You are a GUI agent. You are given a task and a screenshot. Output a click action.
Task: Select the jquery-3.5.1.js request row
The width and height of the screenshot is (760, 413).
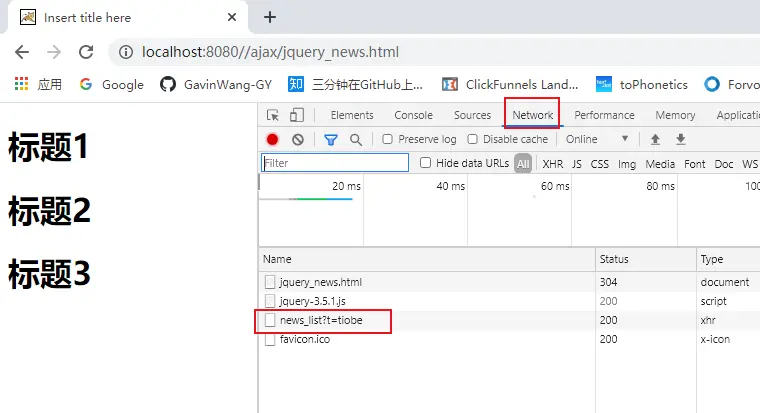pyautogui.click(x=509, y=301)
